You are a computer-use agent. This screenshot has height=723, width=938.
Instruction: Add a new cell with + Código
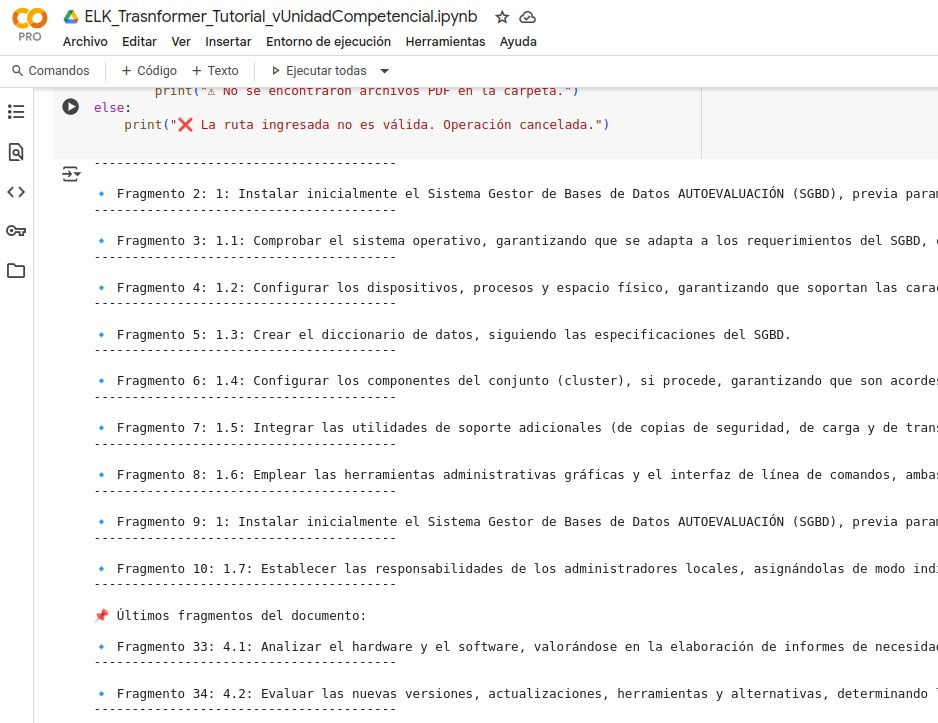pyautogui.click(x=149, y=71)
